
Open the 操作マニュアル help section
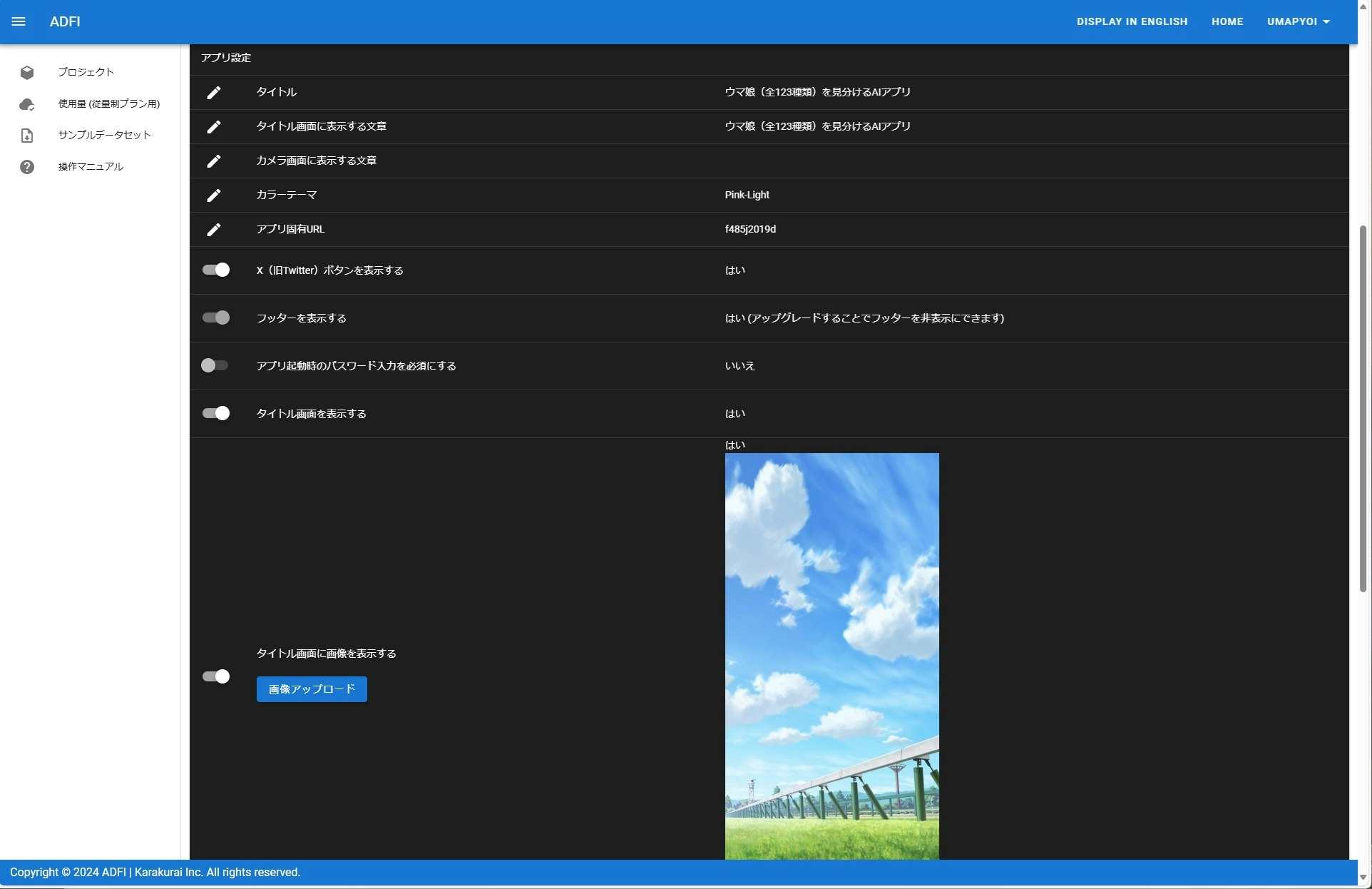[x=26, y=166]
